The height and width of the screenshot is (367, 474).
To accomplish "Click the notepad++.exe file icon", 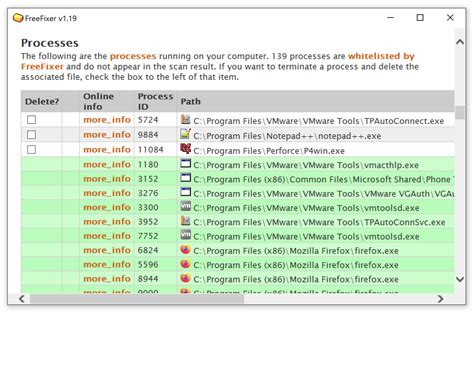I will pyautogui.click(x=185, y=134).
